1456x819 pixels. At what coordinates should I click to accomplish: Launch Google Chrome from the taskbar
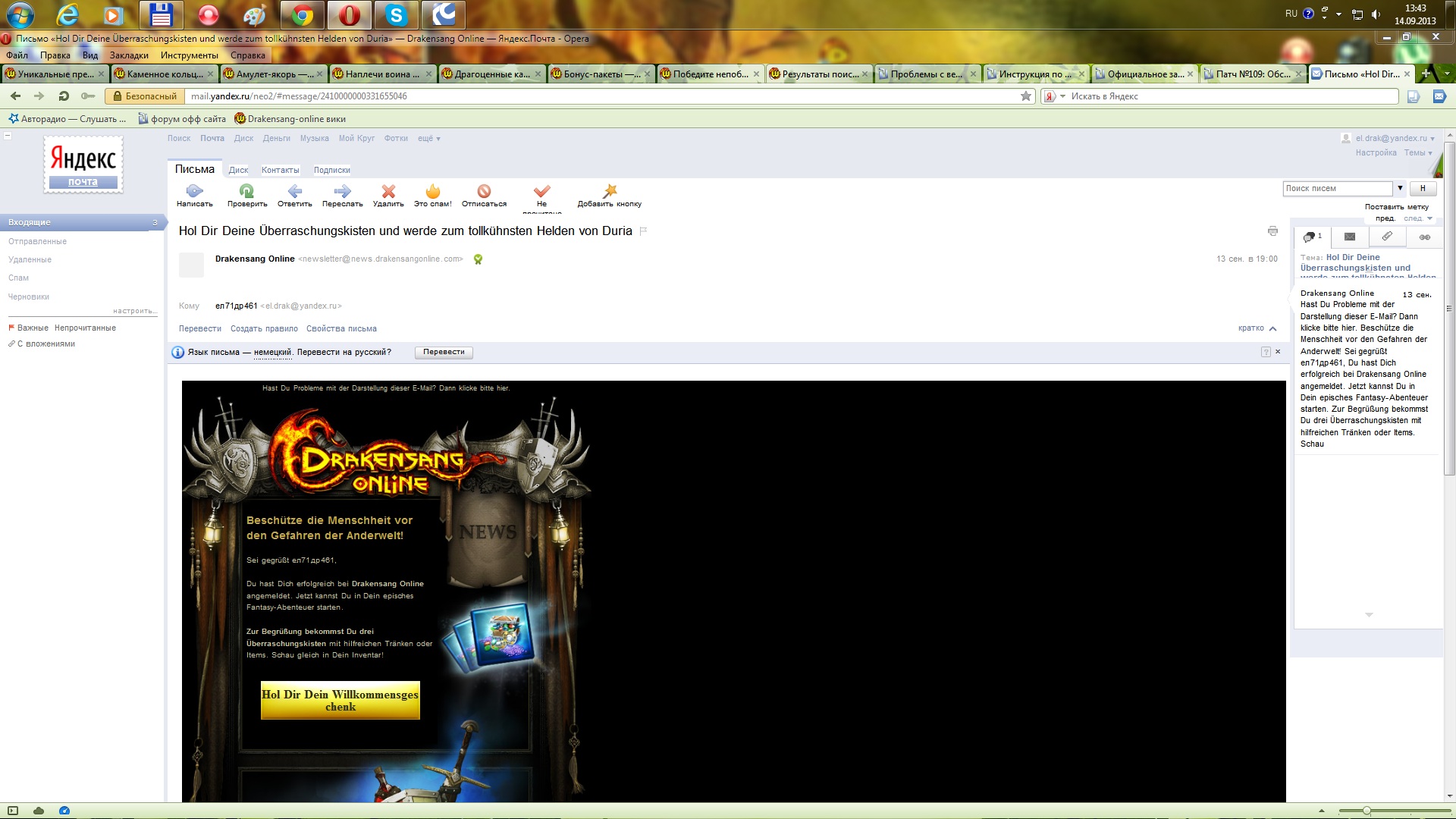pyautogui.click(x=303, y=14)
